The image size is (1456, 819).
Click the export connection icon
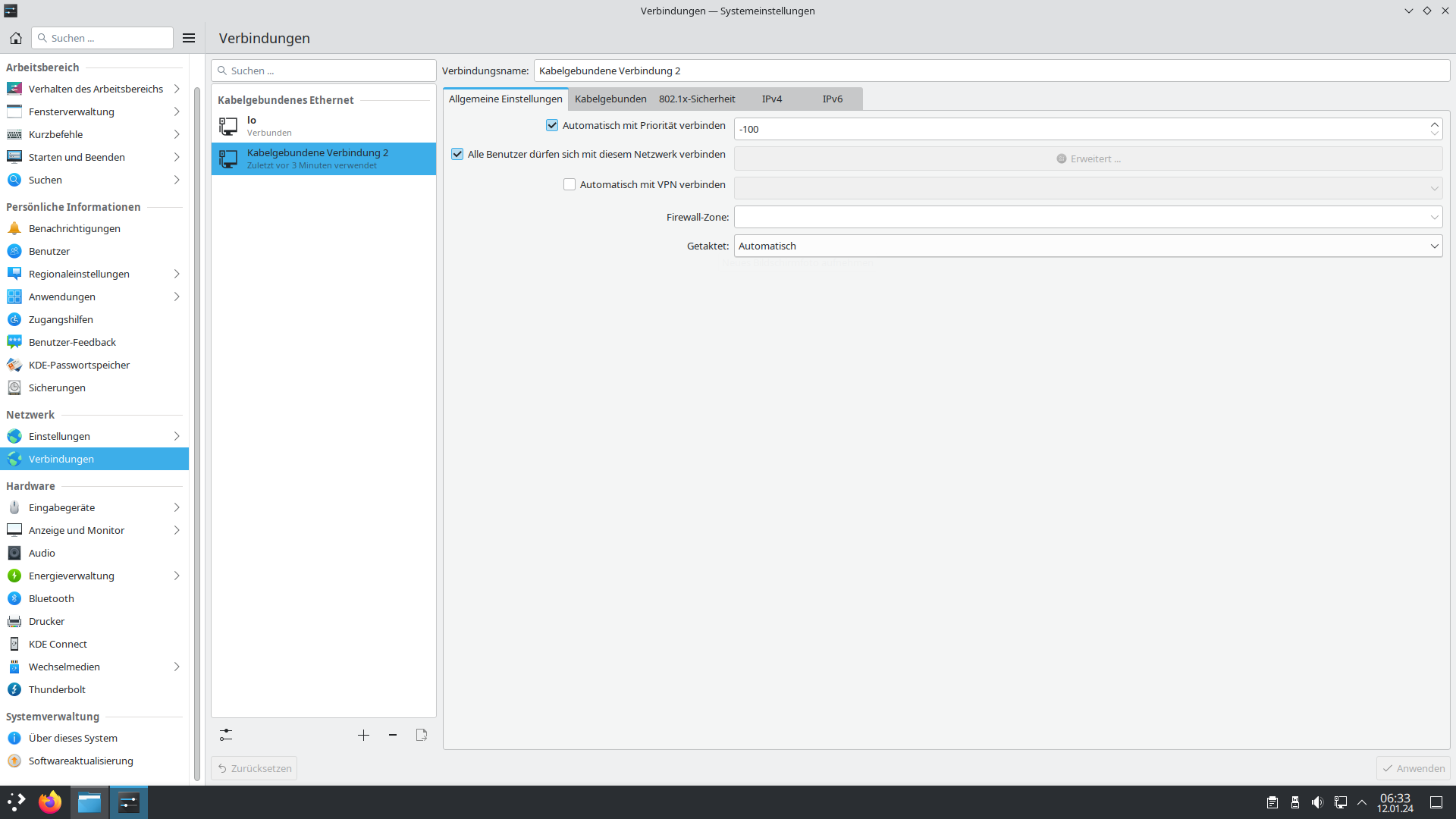(422, 735)
